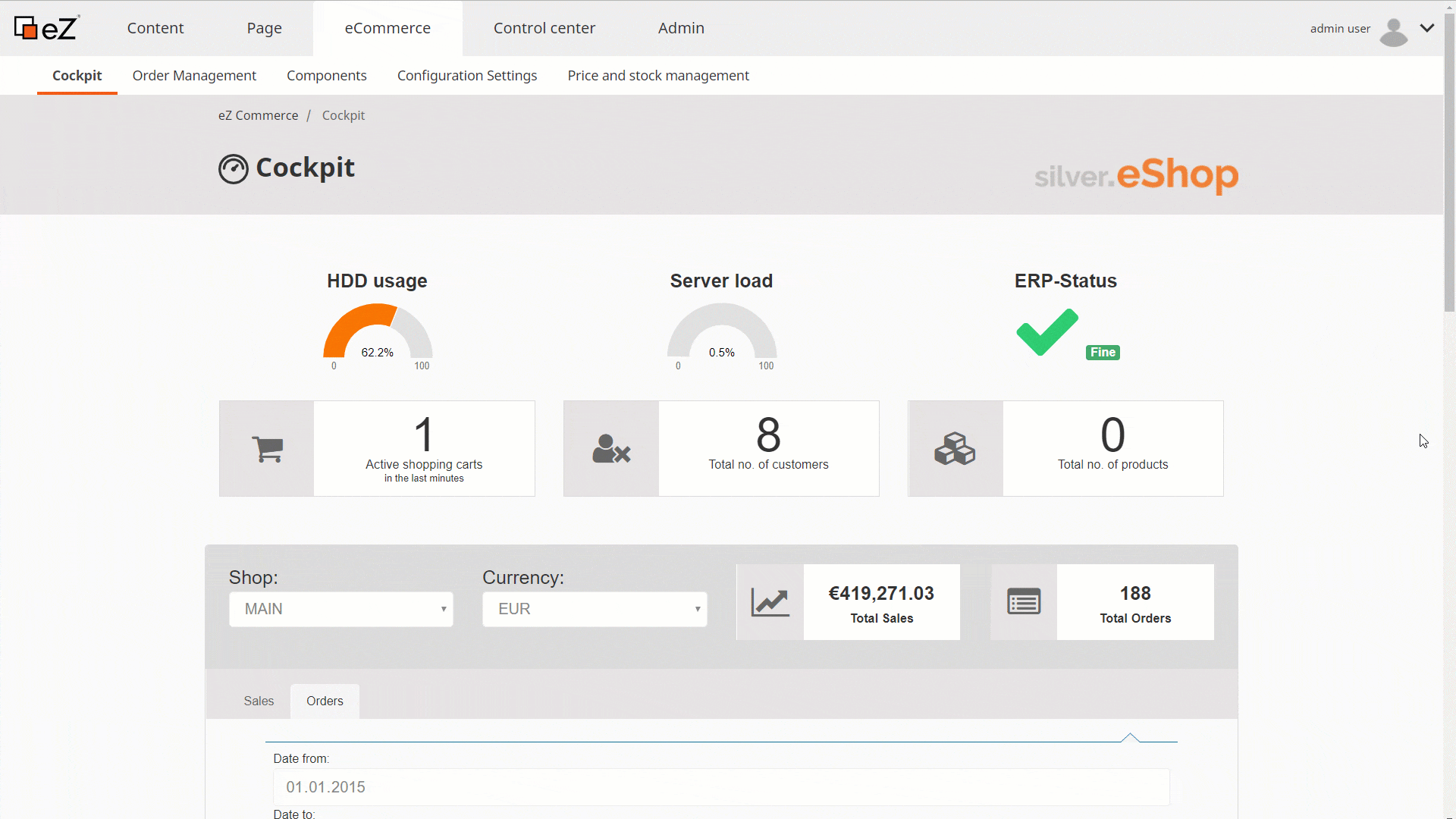Click the Total no. of products value
Image resolution: width=1456 pixels, height=819 pixels.
[x=1112, y=435]
